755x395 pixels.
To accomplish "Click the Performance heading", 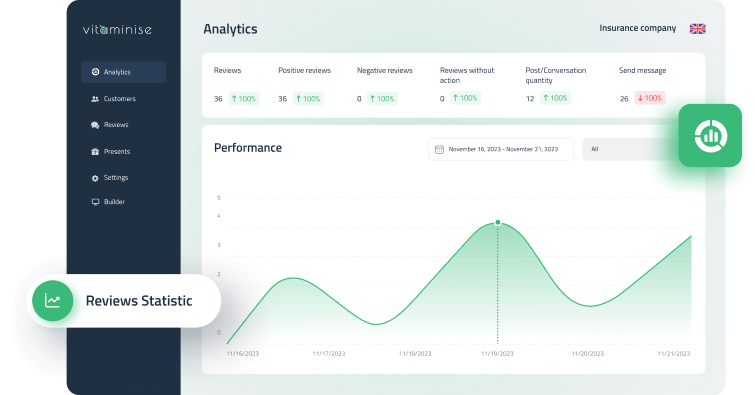I will pos(248,148).
